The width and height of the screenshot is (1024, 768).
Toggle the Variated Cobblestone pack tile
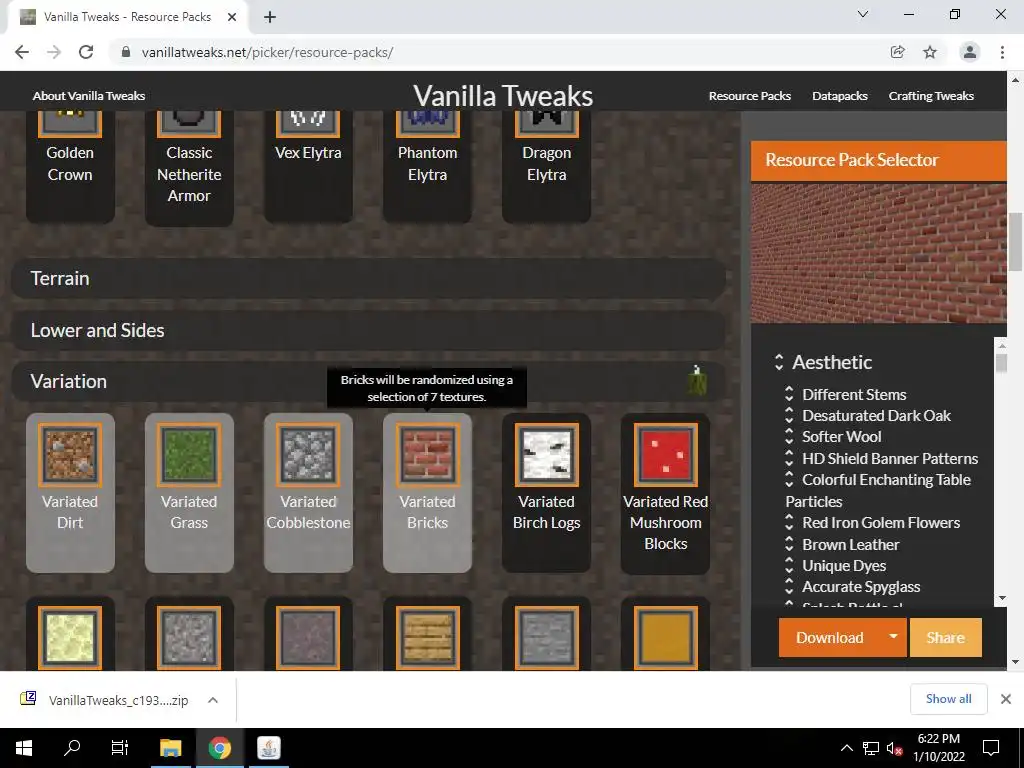(x=308, y=492)
